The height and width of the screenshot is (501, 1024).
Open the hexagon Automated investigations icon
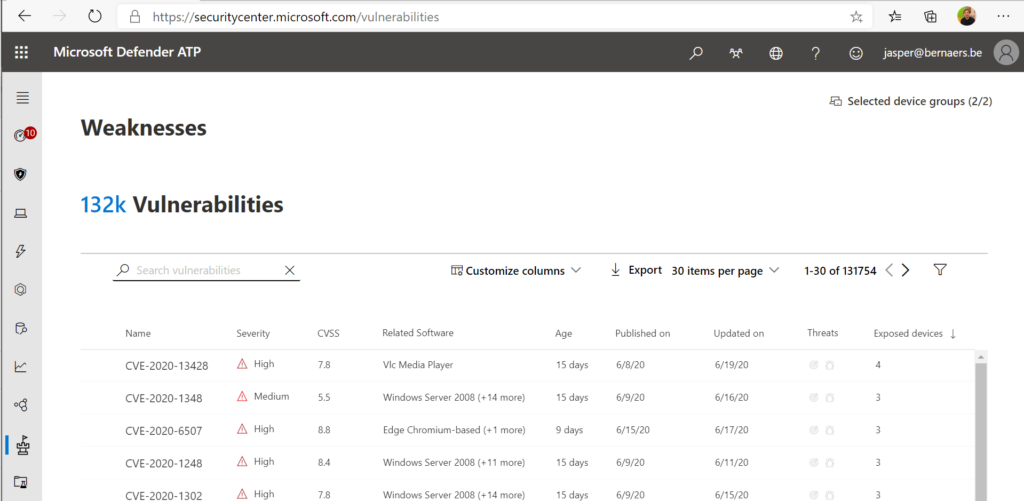pyautogui.click(x=21, y=289)
